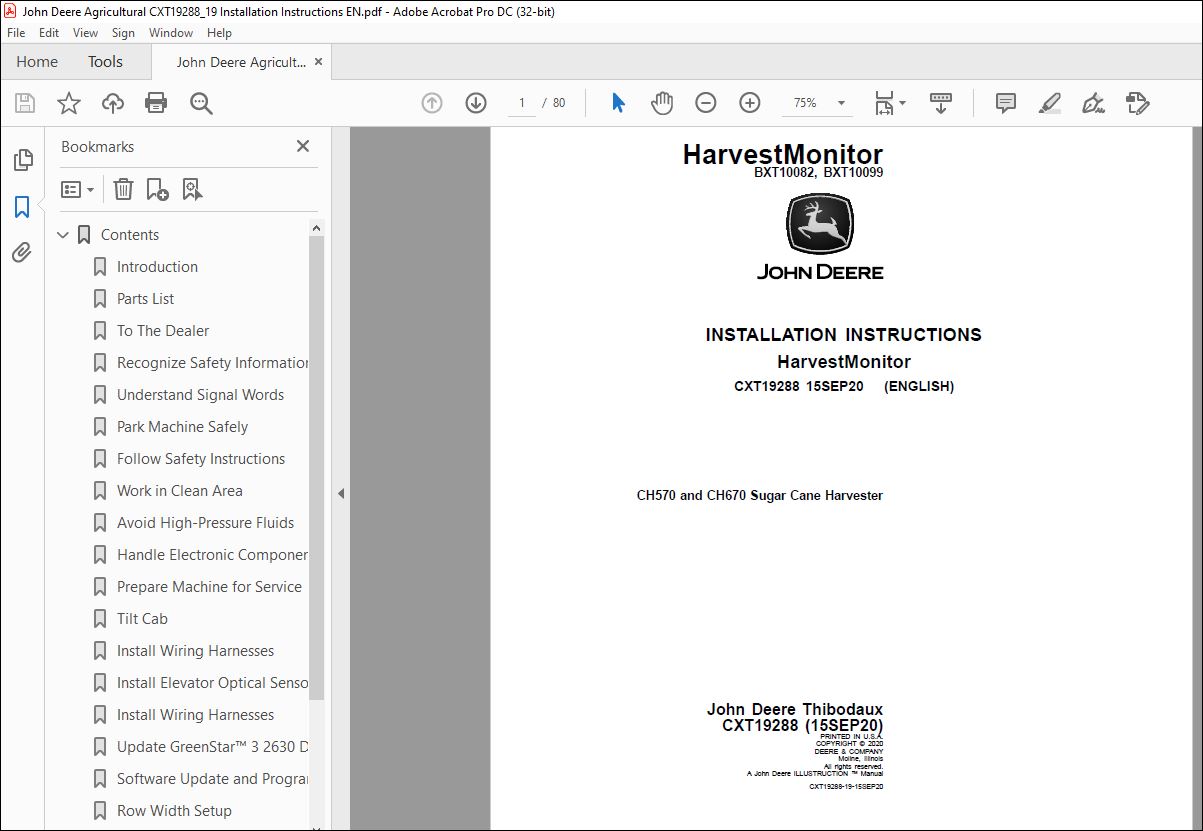Open Update GreenStar 3 2630 bookmark
The image size is (1203, 831).
(212, 747)
